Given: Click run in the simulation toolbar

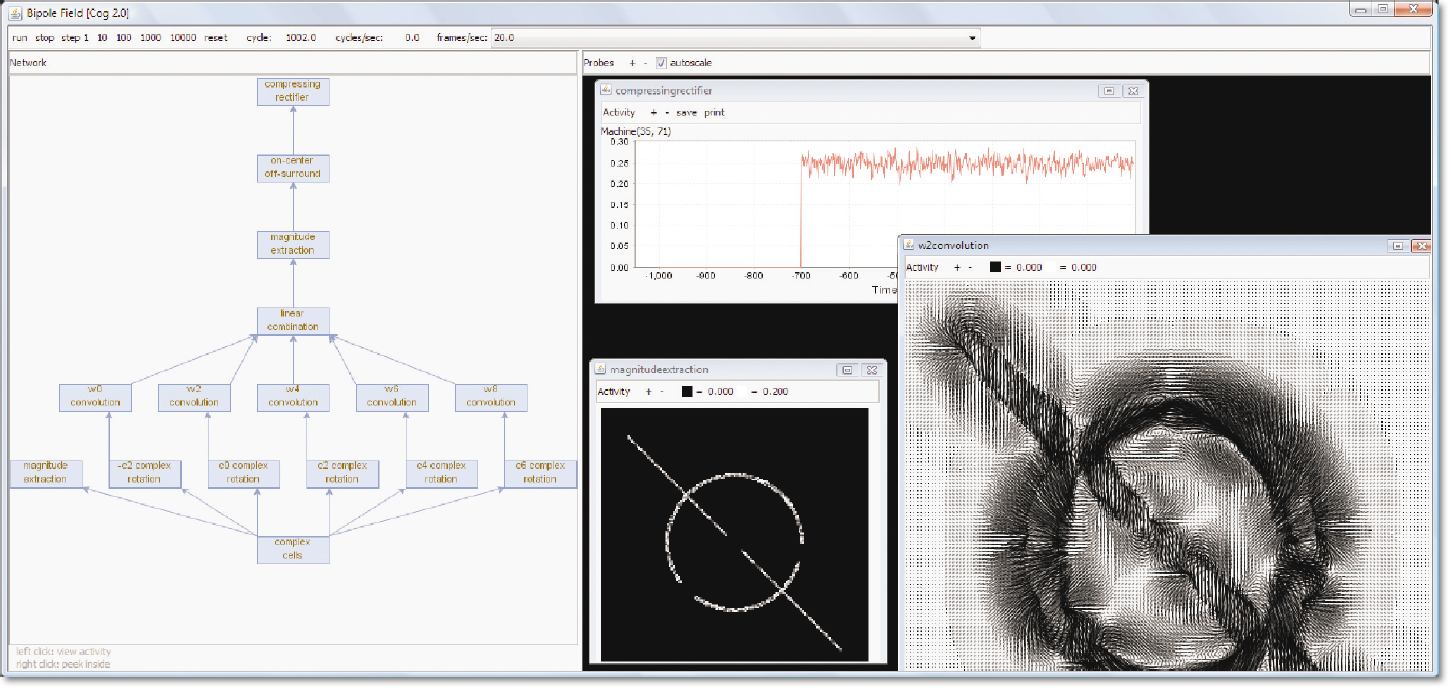Looking at the screenshot, I should 20,38.
